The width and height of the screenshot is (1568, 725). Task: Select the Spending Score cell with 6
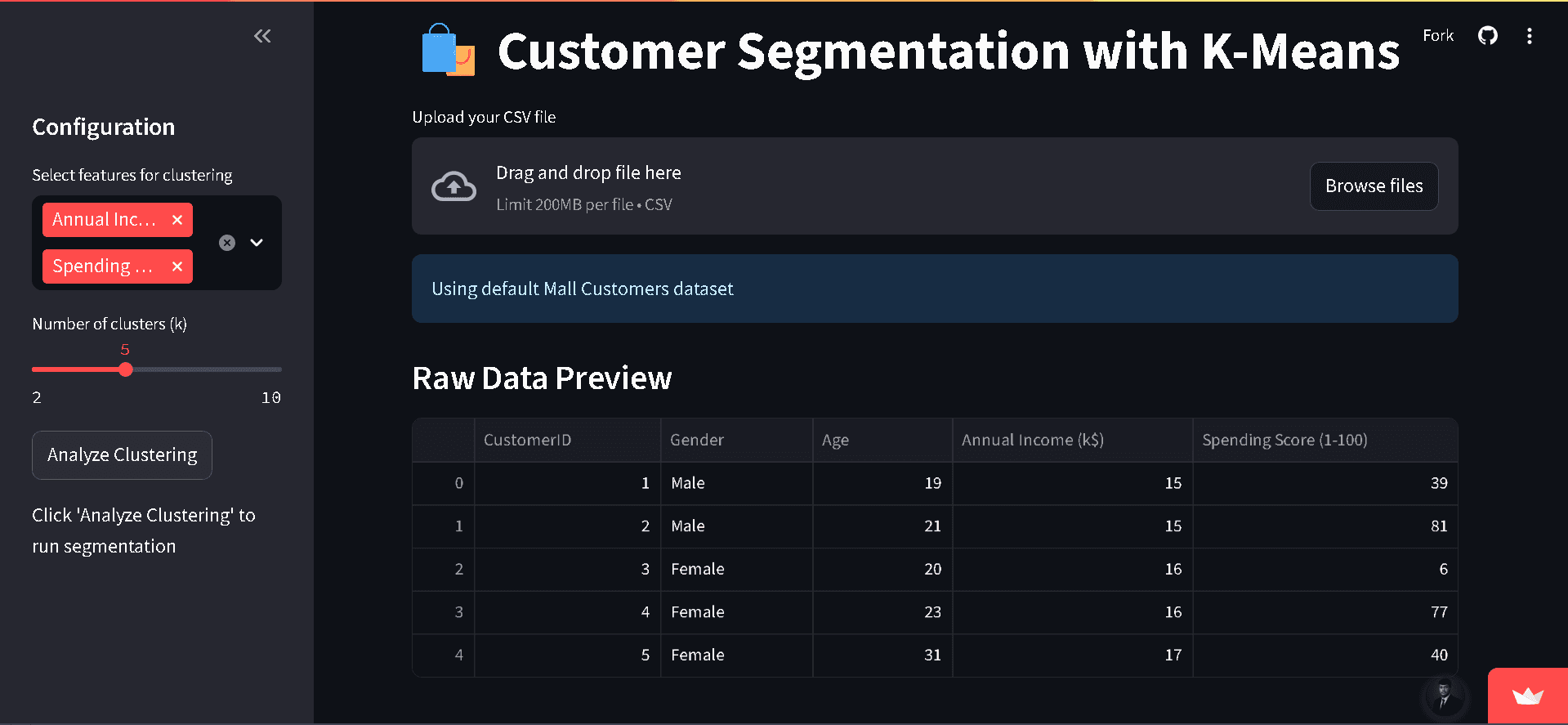(1325, 570)
